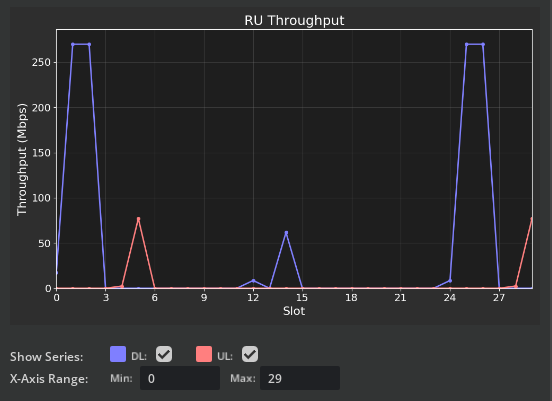Select the DL data point at slot 24
552x401 pixels.
click(450, 281)
